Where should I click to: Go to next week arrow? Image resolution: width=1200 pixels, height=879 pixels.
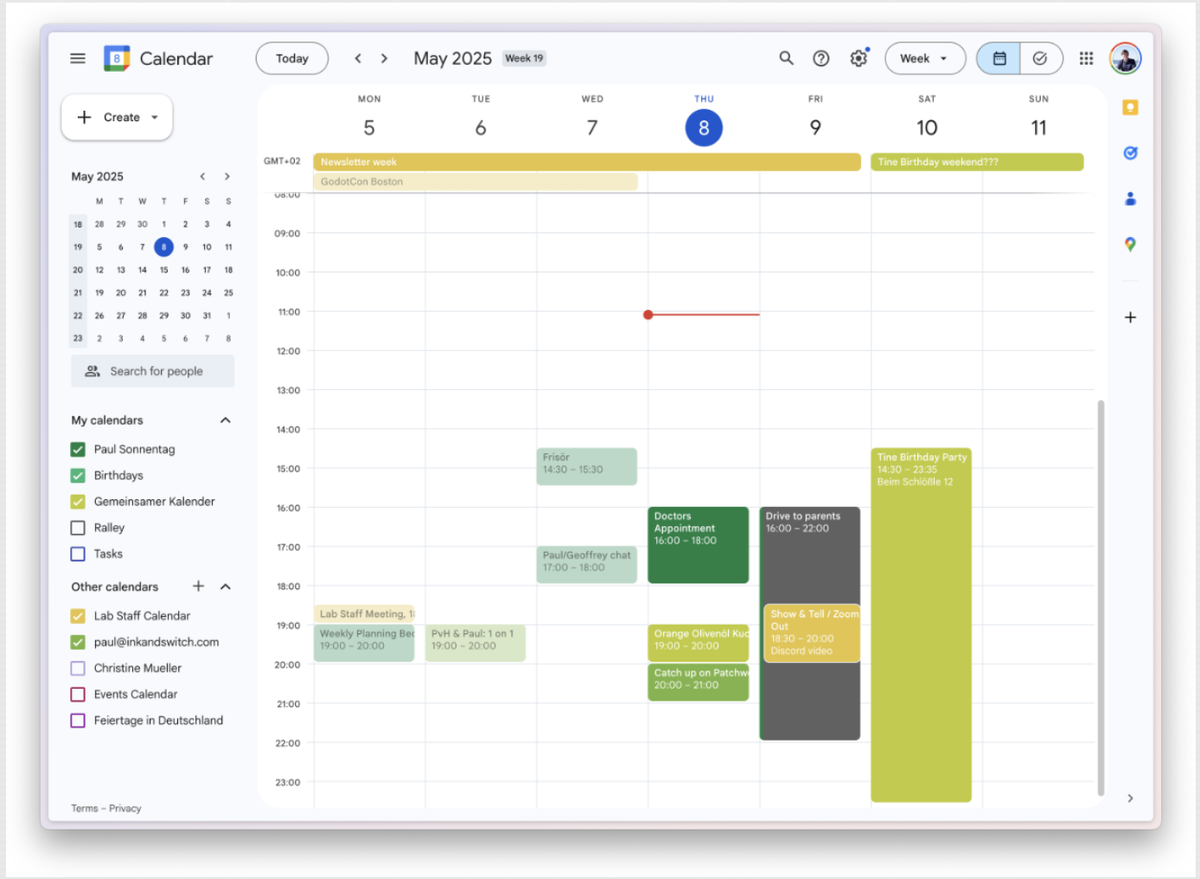click(384, 58)
